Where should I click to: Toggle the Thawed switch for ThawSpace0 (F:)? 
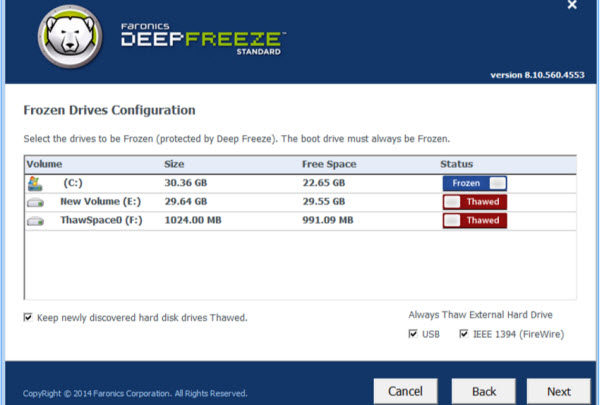click(475, 220)
